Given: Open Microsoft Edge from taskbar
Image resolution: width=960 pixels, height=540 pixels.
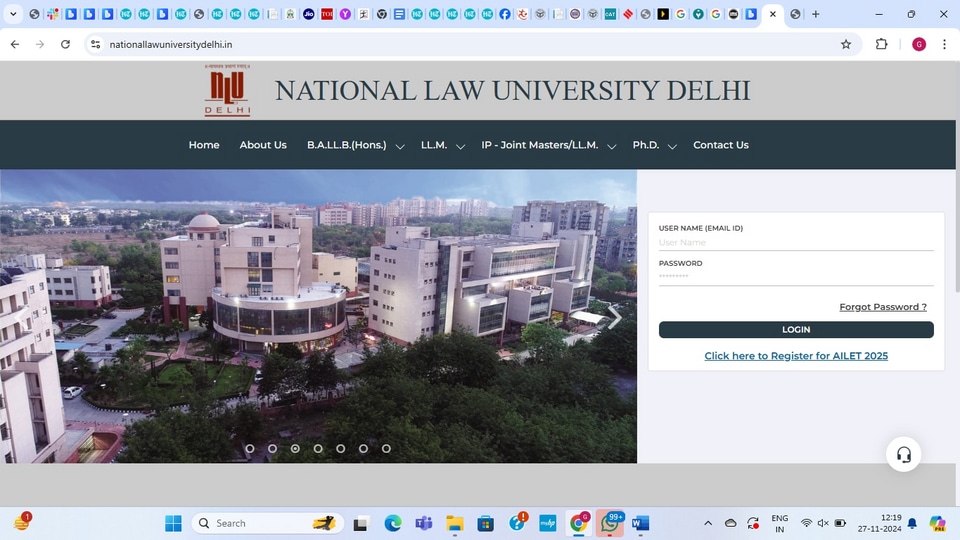Looking at the screenshot, I should (x=392, y=523).
